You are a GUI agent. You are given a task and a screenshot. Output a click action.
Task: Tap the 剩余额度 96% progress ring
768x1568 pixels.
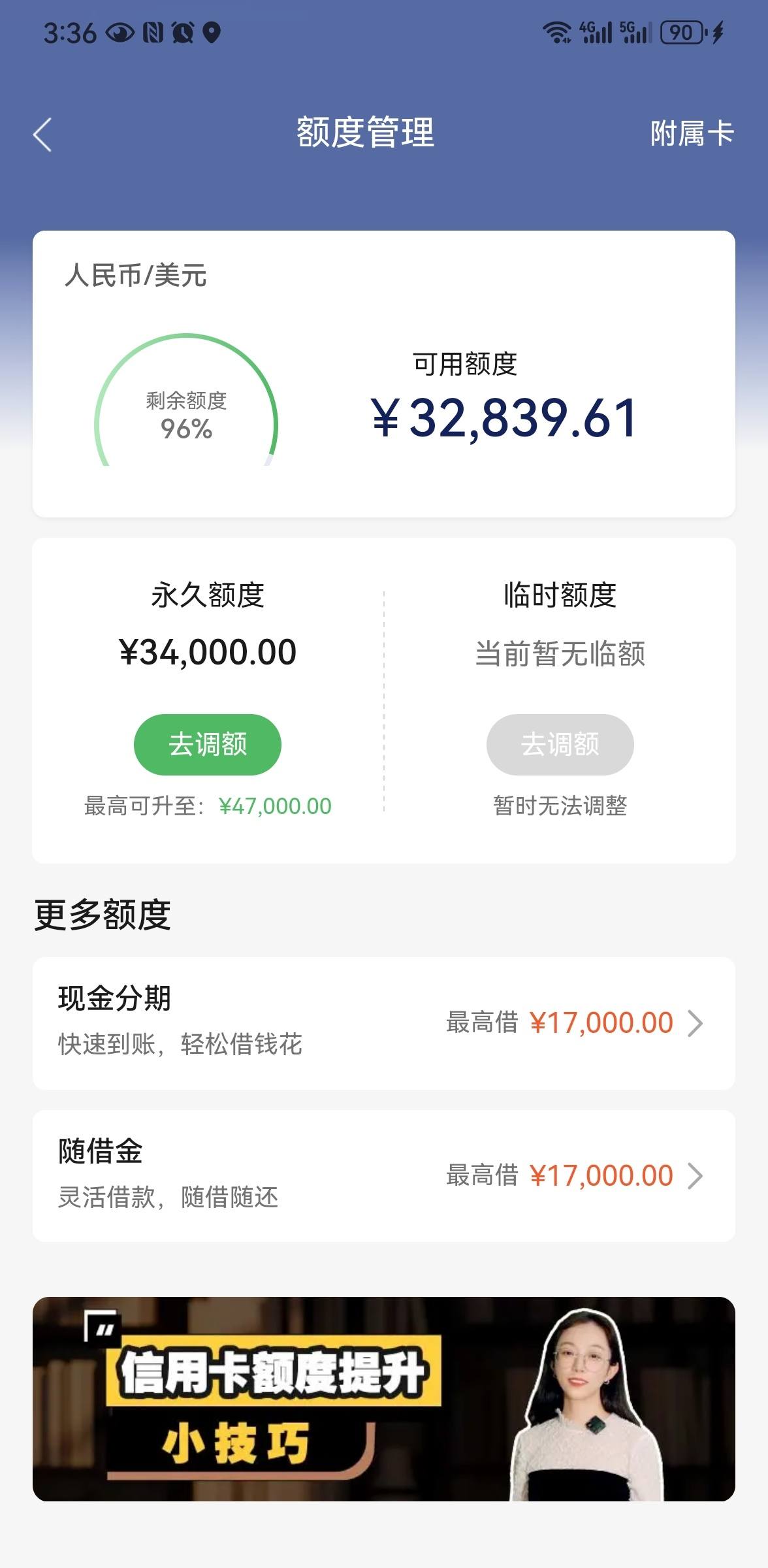[186, 400]
